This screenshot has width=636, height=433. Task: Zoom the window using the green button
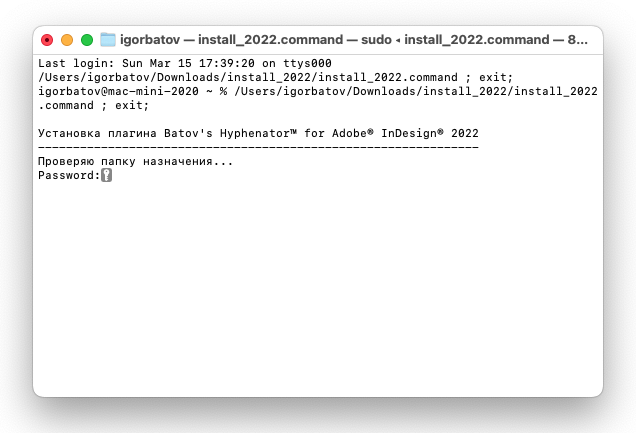(x=87, y=40)
